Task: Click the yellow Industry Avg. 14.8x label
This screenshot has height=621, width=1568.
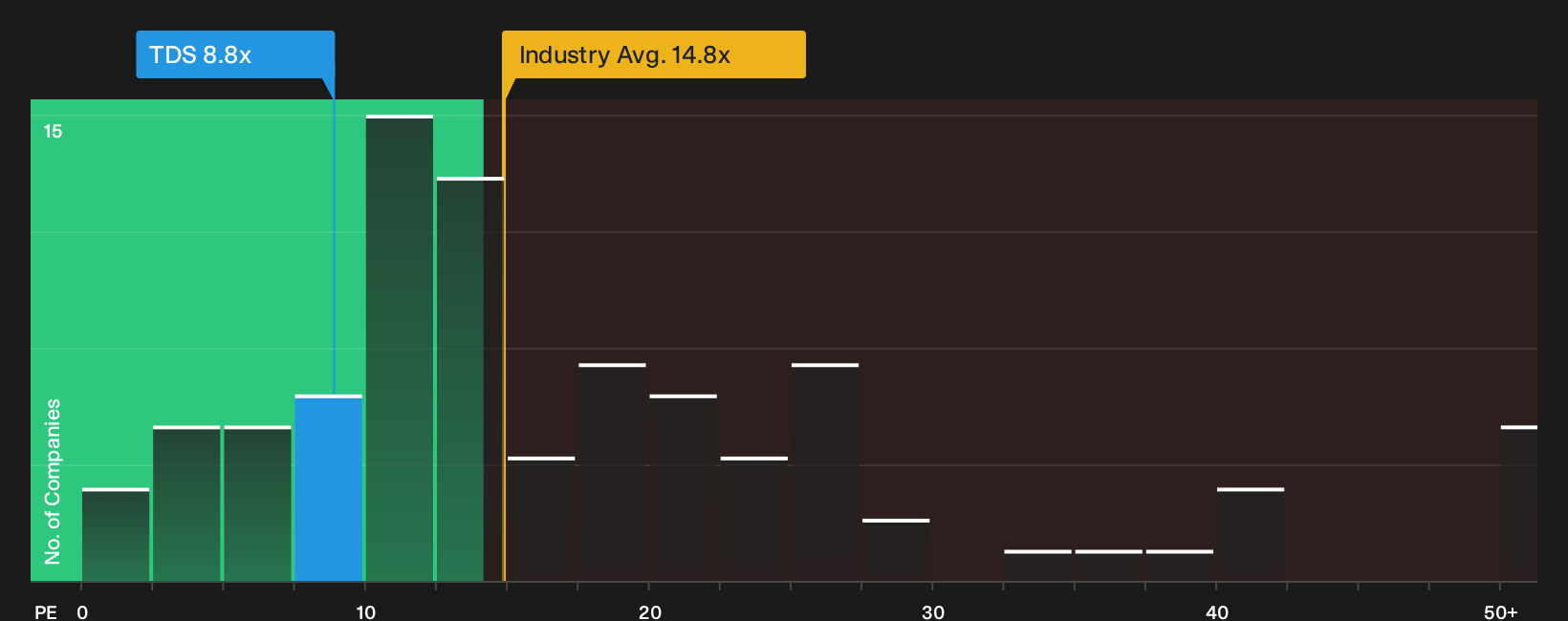Action: pyautogui.click(x=654, y=54)
